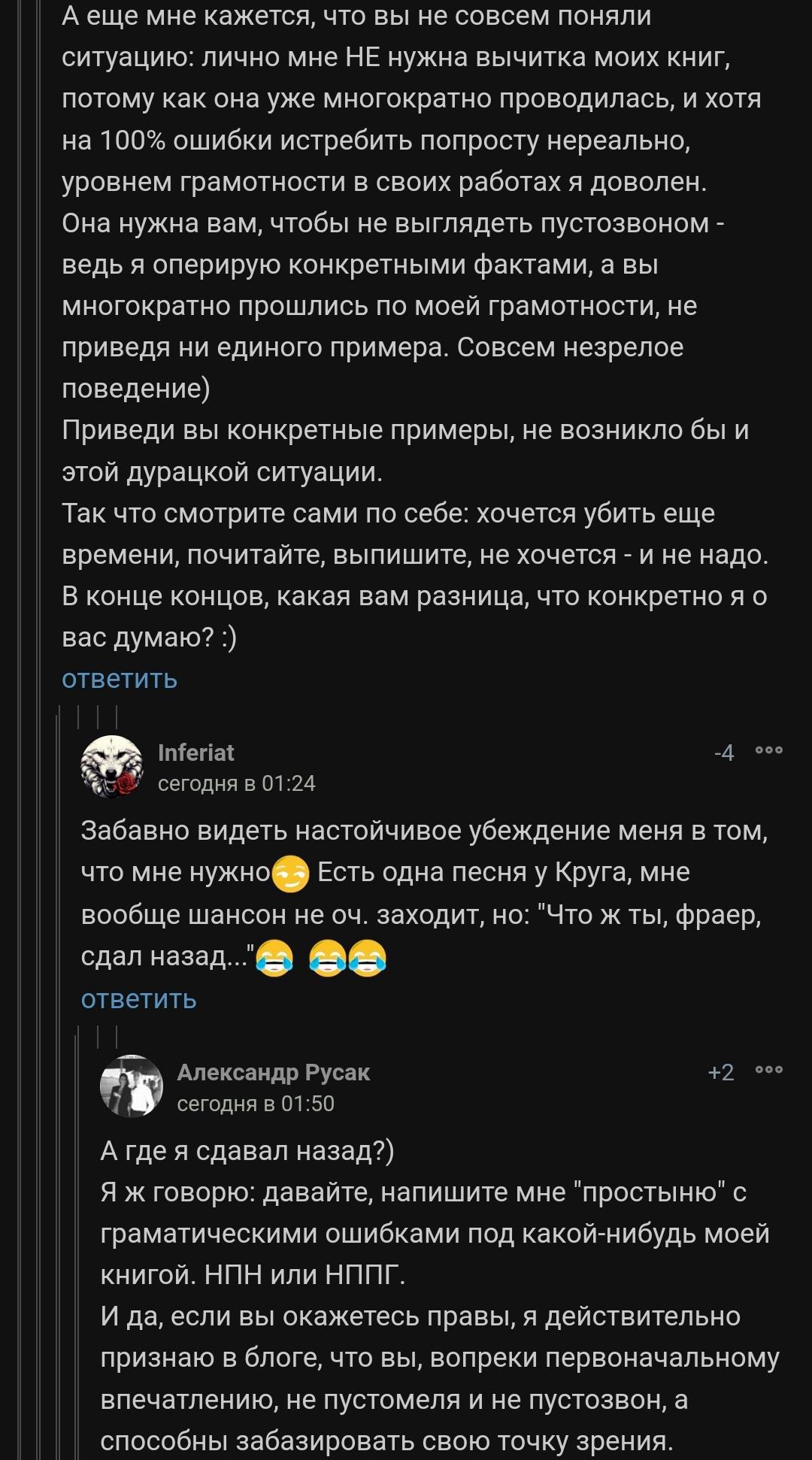The image size is (812, 1460).
Task: Open three-dot menu on Александр Русак's comment
Action: tap(769, 1071)
